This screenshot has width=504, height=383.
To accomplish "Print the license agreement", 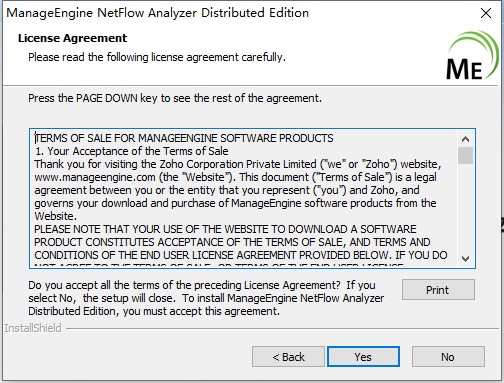I will (x=438, y=290).
